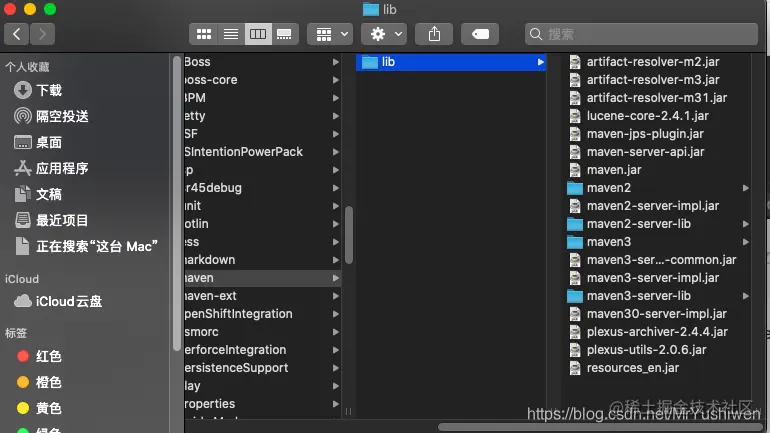770x433 pixels.
Task: Click the Share toolbar button
Action: 434,34
